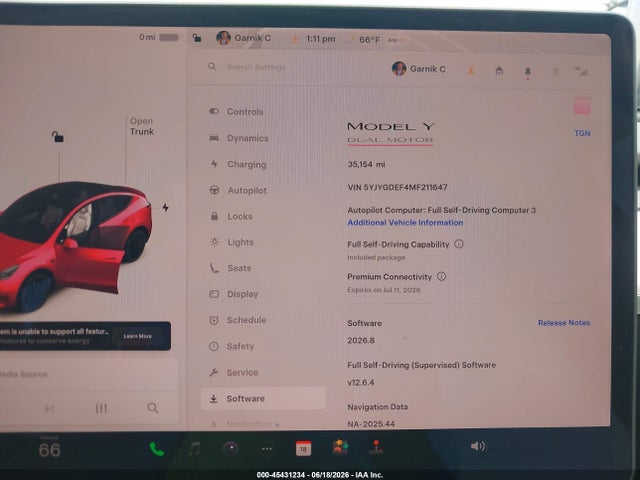Image resolution: width=640 pixels, height=480 pixels.
Task: Tap Garnik C profile in top status bar
Action: click(244, 38)
